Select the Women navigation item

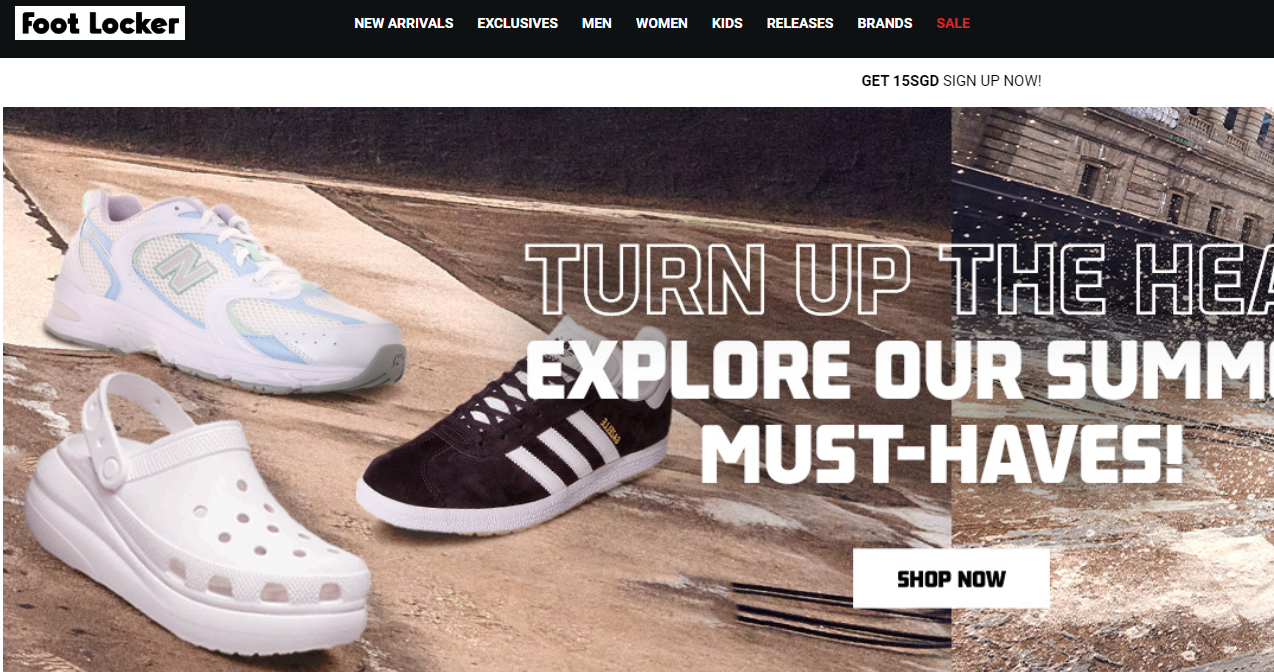pyautogui.click(x=662, y=23)
